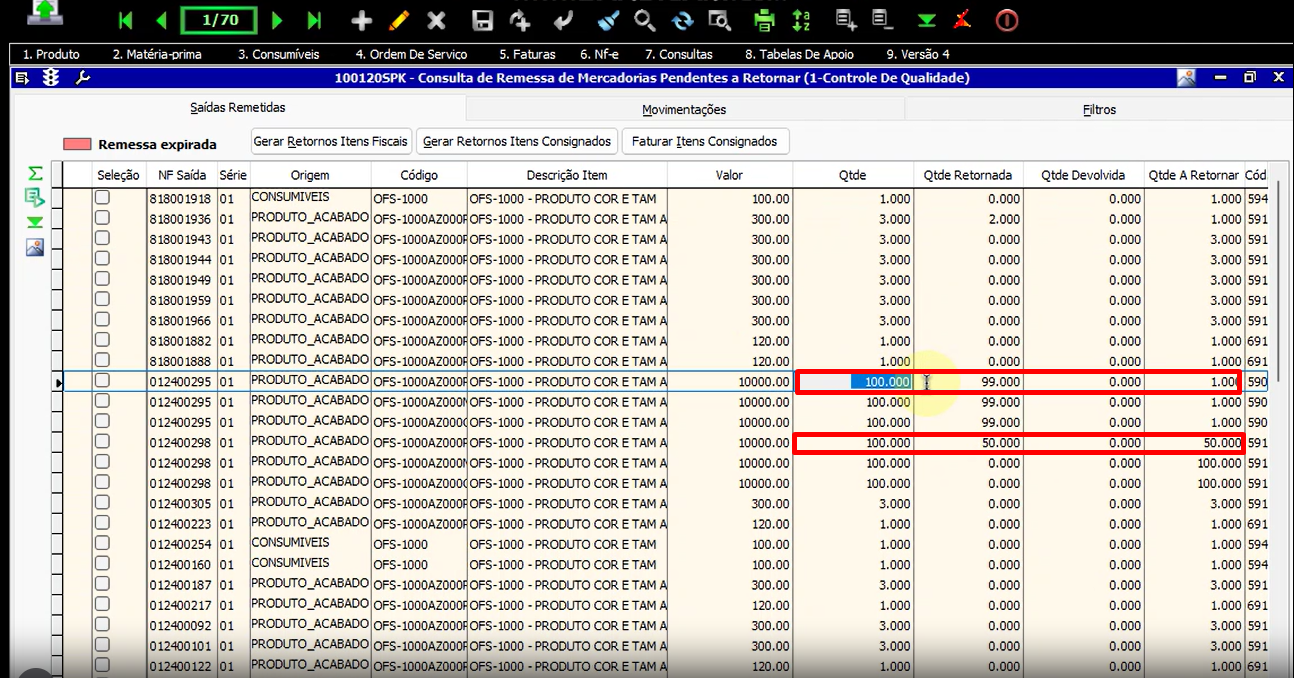The width and height of the screenshot is (1294, 678).
Task: Open the 7. Consultas menu
Action: coord(678,54)
